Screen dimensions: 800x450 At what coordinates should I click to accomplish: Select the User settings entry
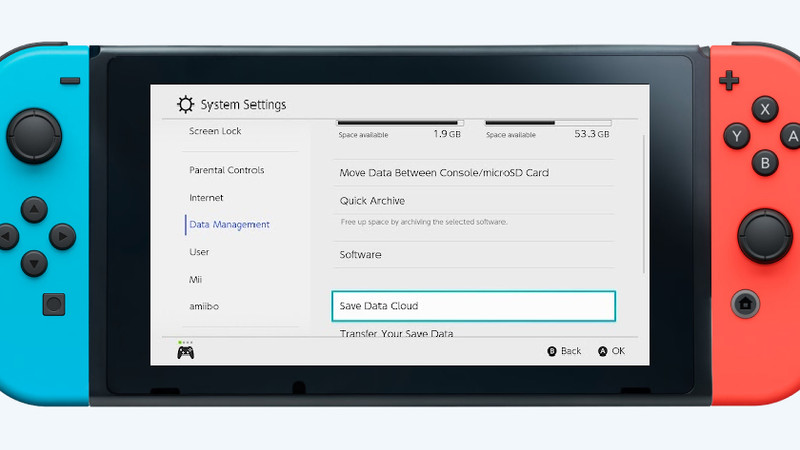pyautogui.click(x=199, y=252)
